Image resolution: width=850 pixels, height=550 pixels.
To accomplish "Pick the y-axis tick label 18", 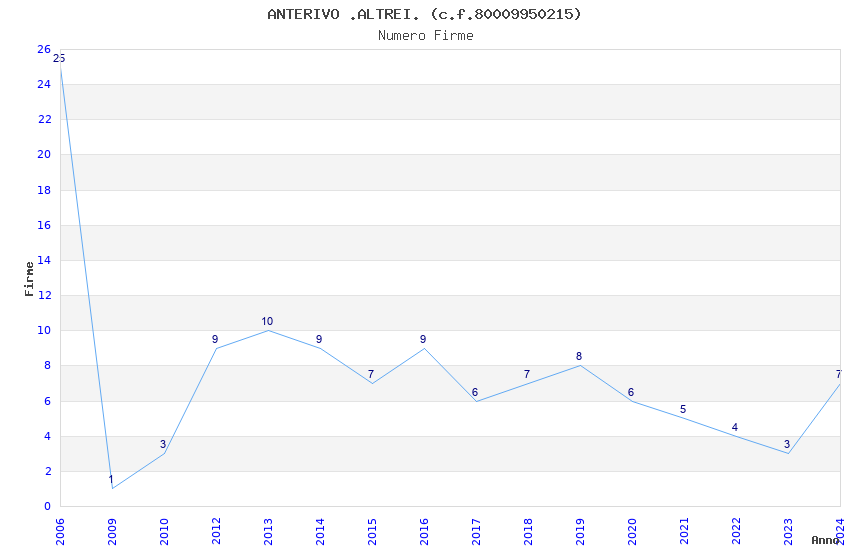I will (44, 190).
